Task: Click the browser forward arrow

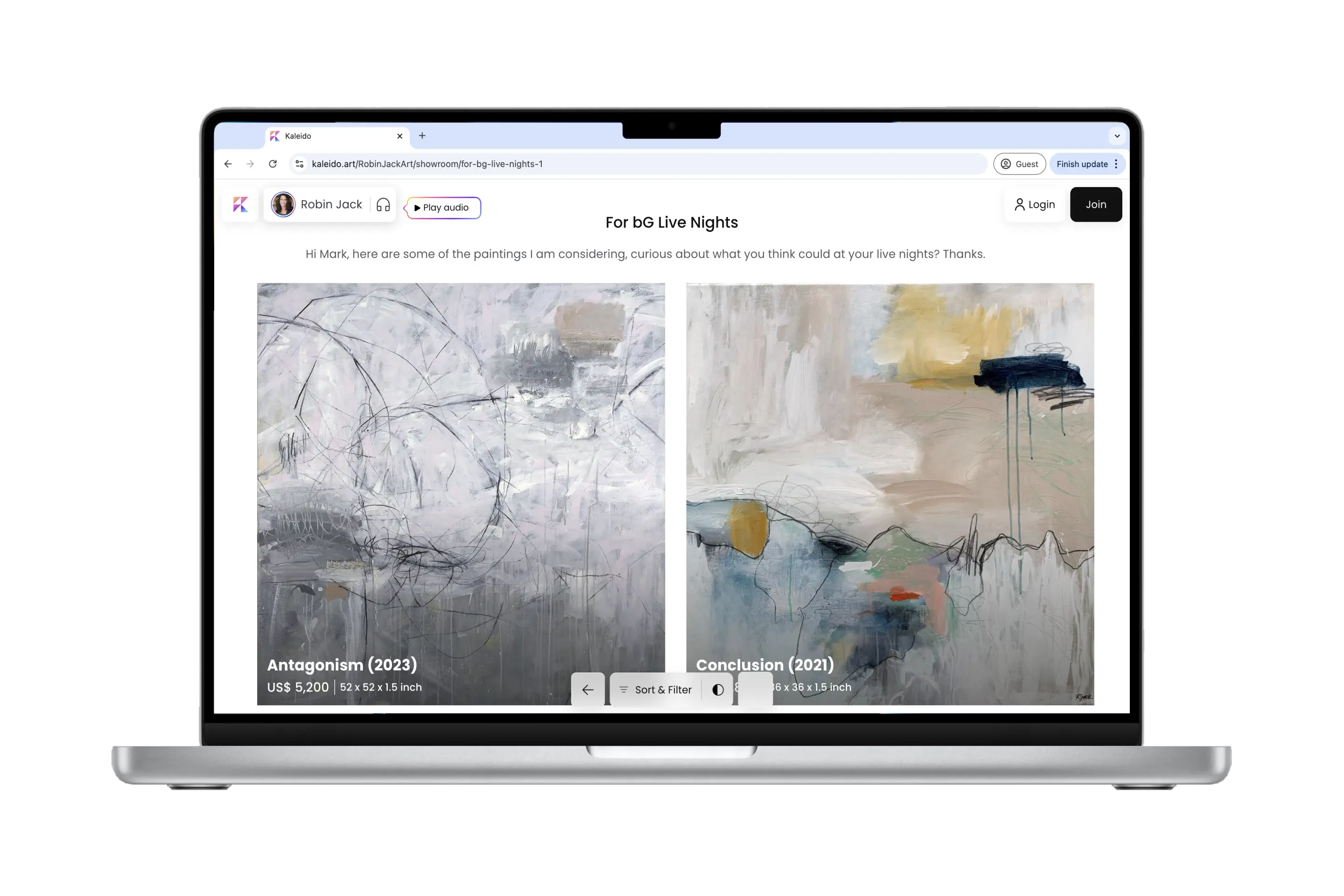Action: [250, 164]
